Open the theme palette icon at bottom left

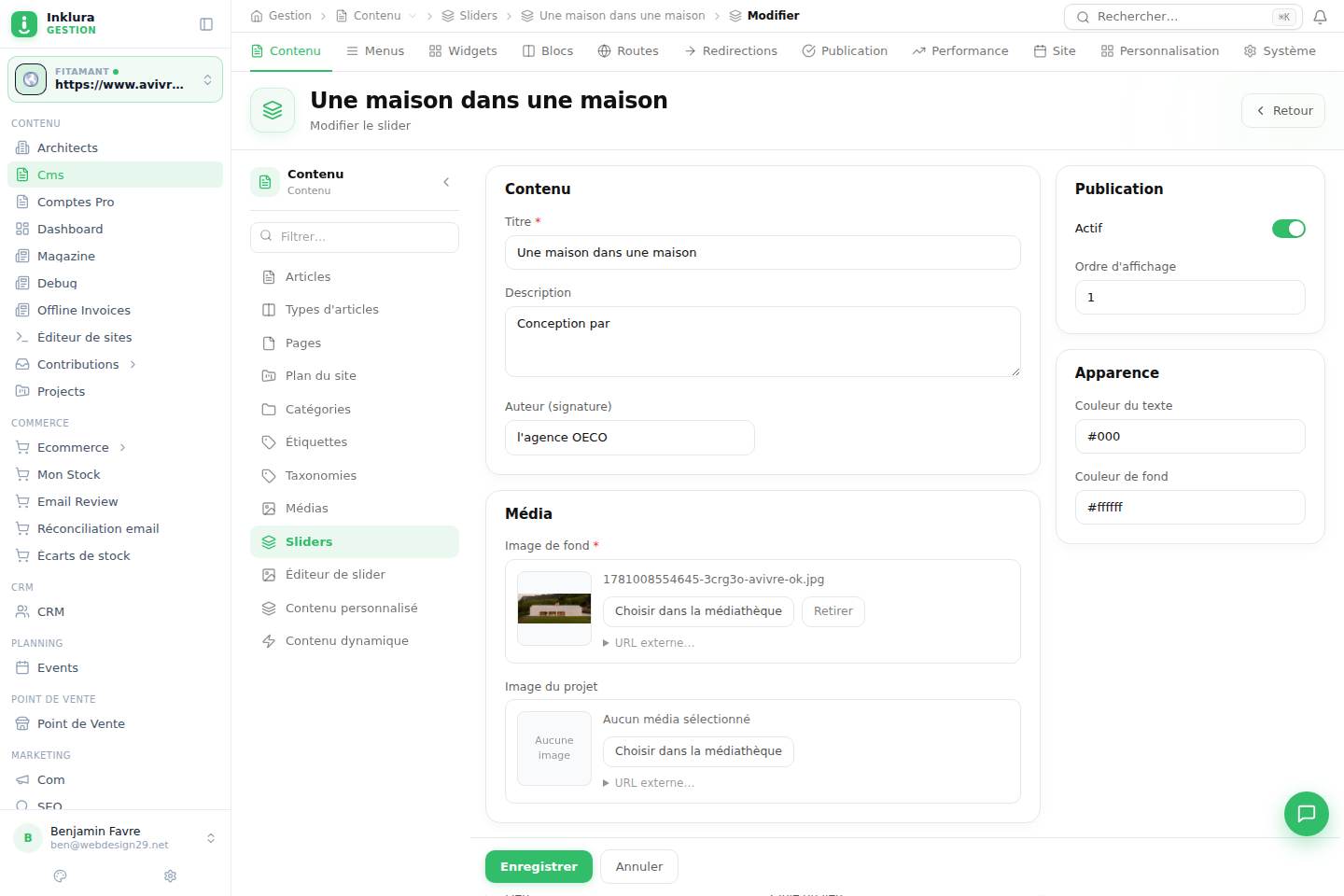(x=61, y=875)
